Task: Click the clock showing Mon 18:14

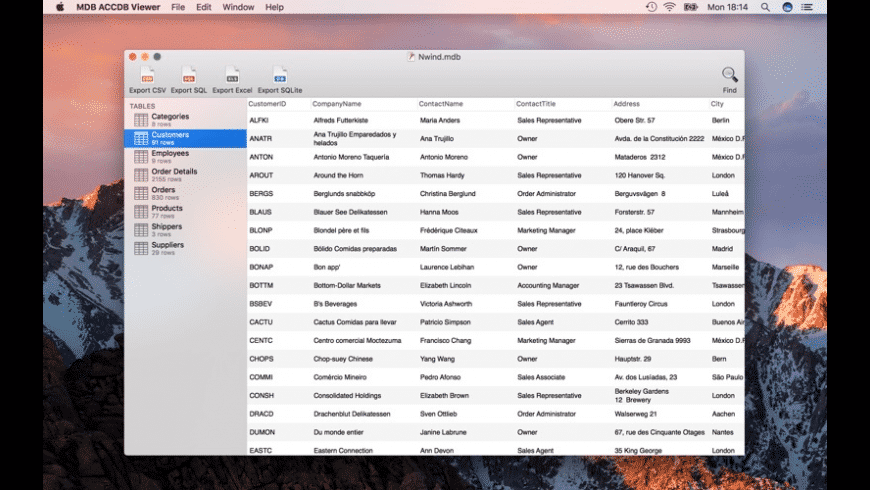Action: pyautogui.click(x=727, y=7)
